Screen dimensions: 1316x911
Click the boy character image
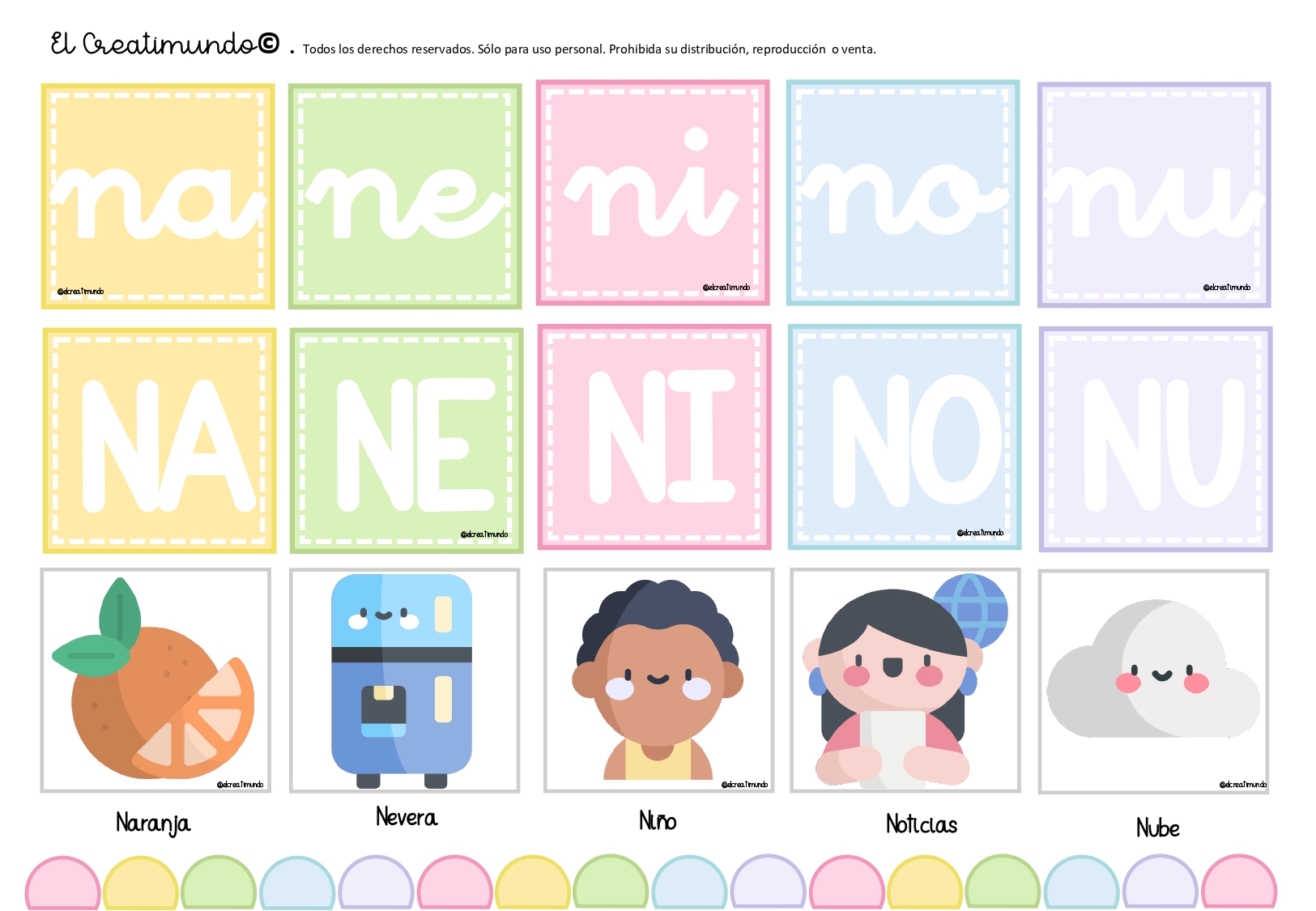(658, 680)
